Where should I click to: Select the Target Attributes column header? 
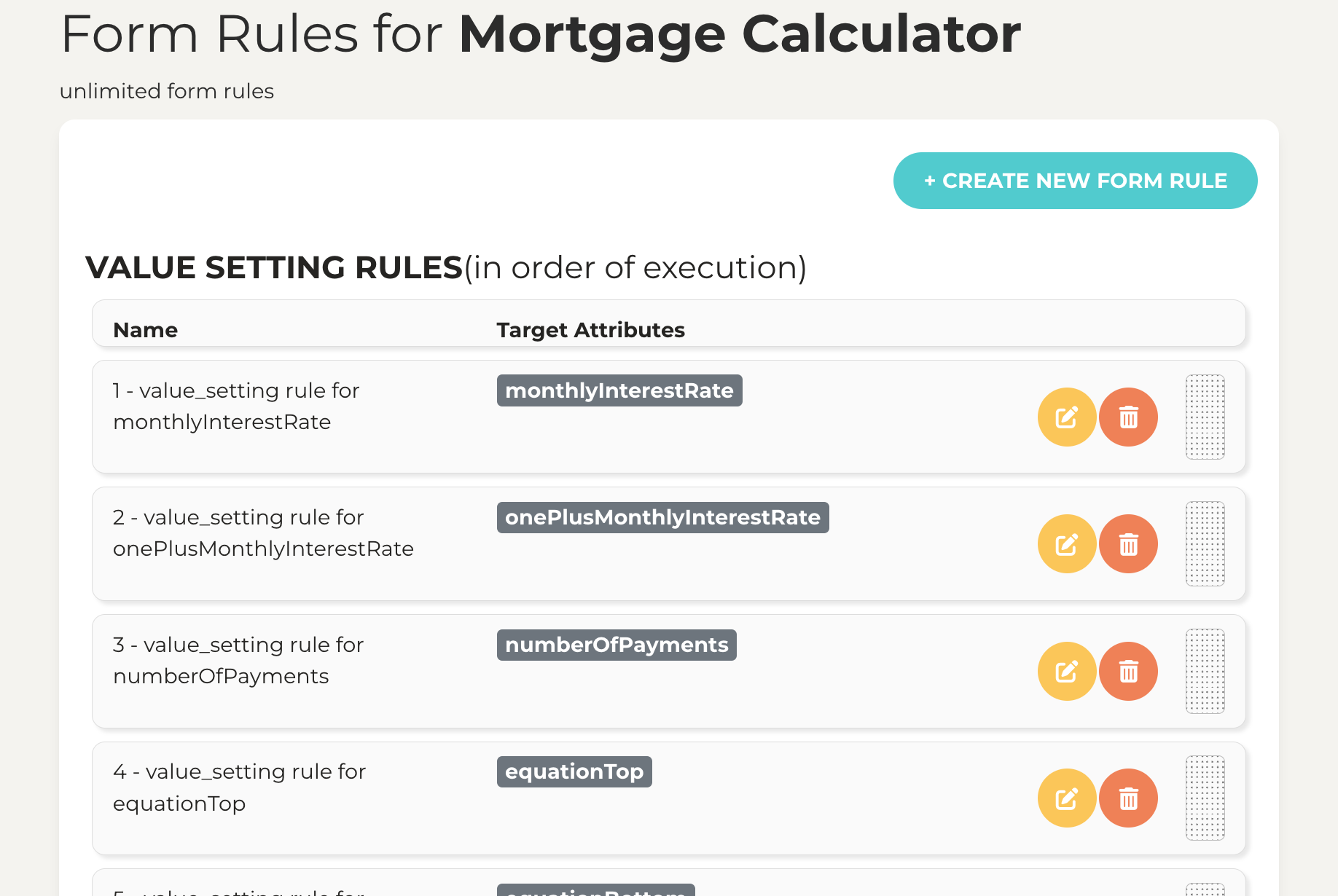click(x=590, y=330)
